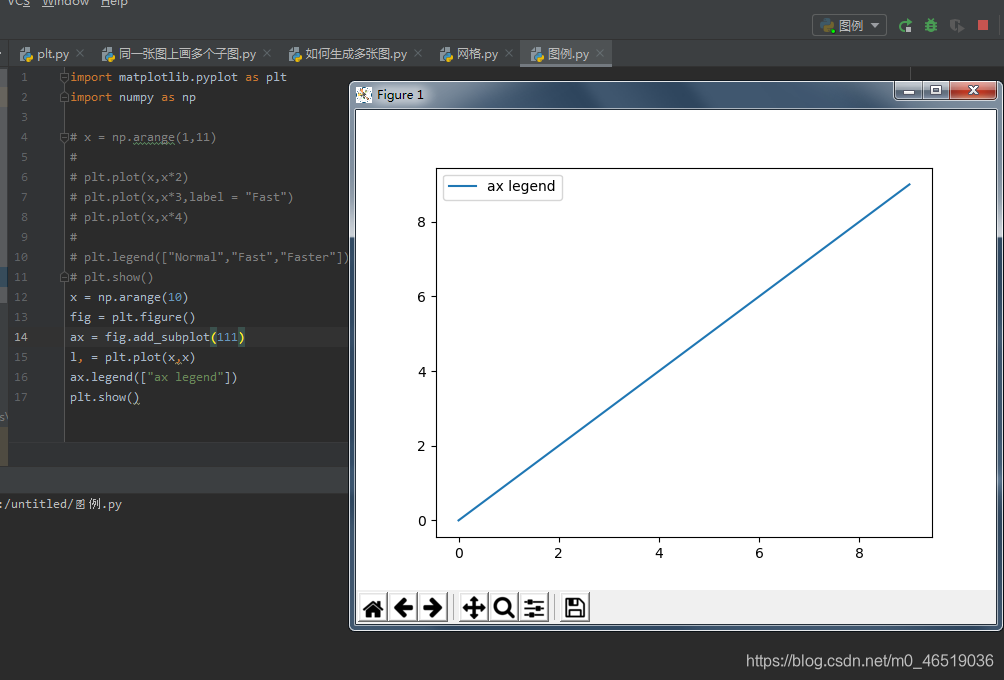Click the Run with coverage icon

[957, 26]
